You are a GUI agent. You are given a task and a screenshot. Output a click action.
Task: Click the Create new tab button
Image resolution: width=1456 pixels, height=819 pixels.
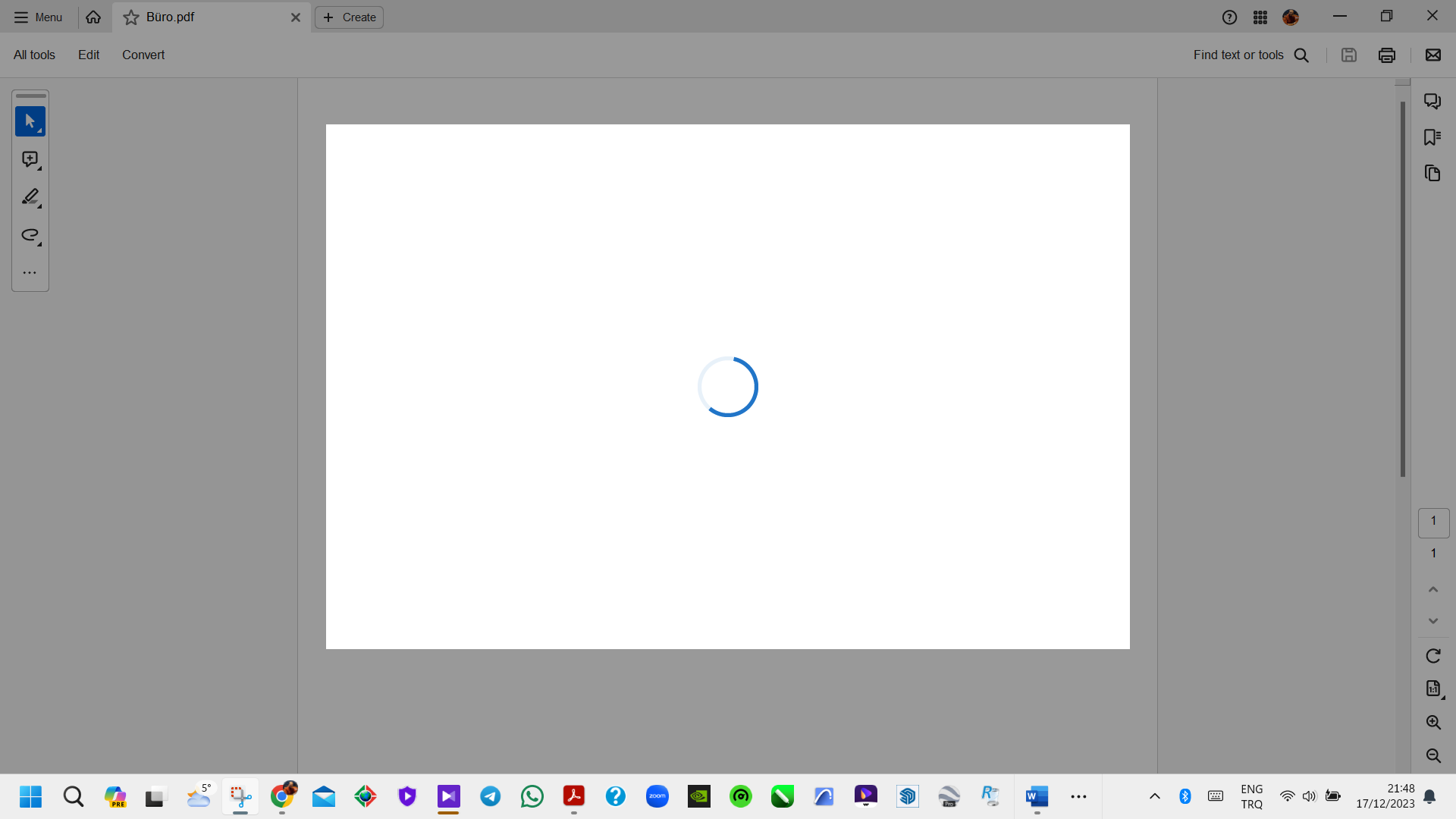349,17
